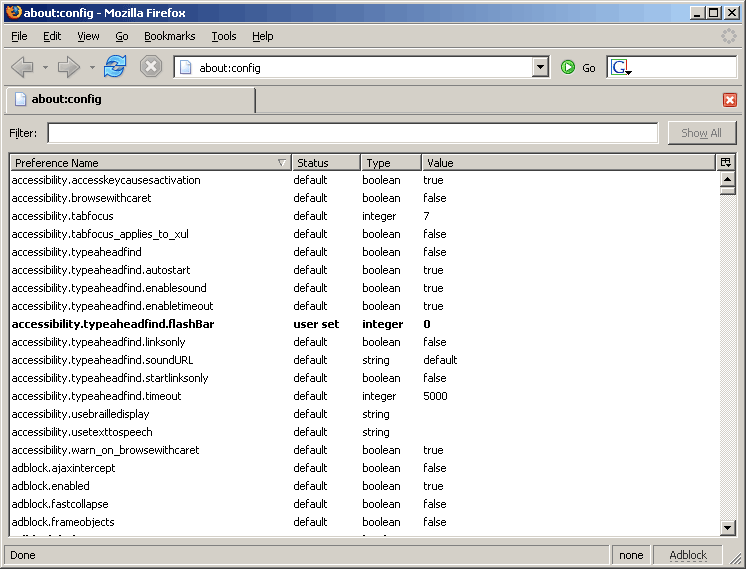Open the Forward history dropdown arrow
746x569 pixels.
(92, 68)
